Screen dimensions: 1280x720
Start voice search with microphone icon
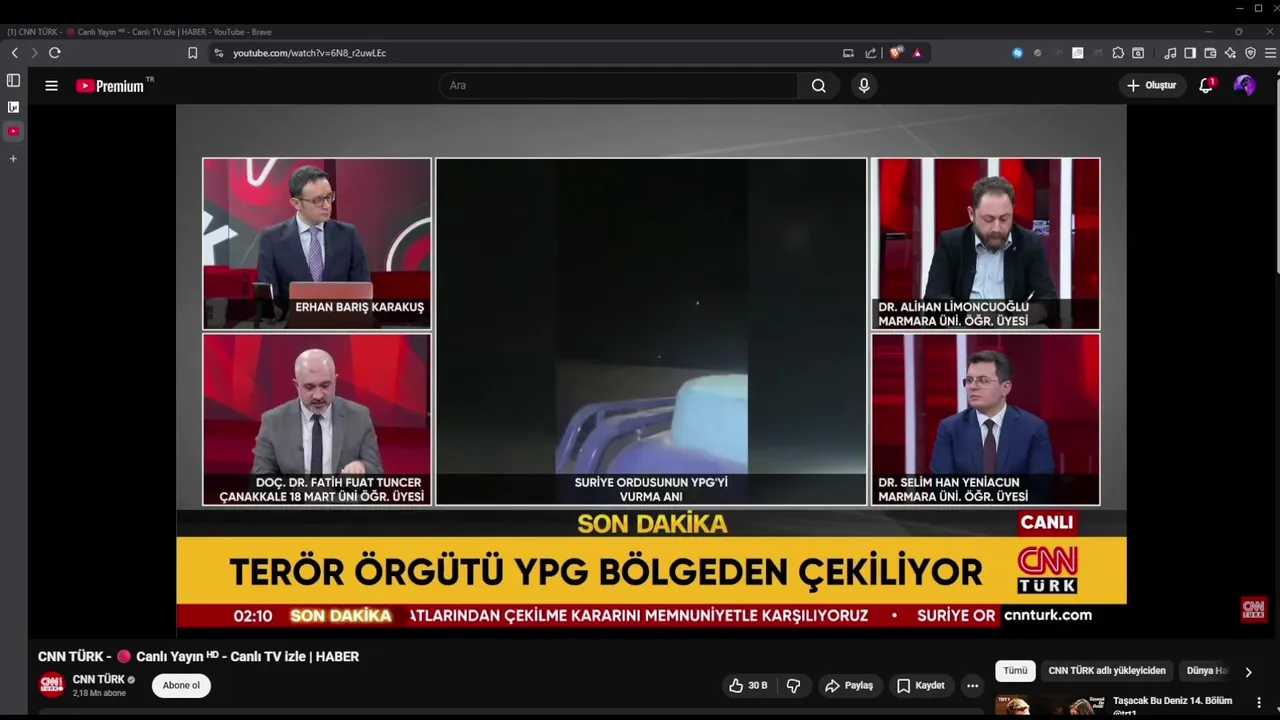tap(864, 86)
